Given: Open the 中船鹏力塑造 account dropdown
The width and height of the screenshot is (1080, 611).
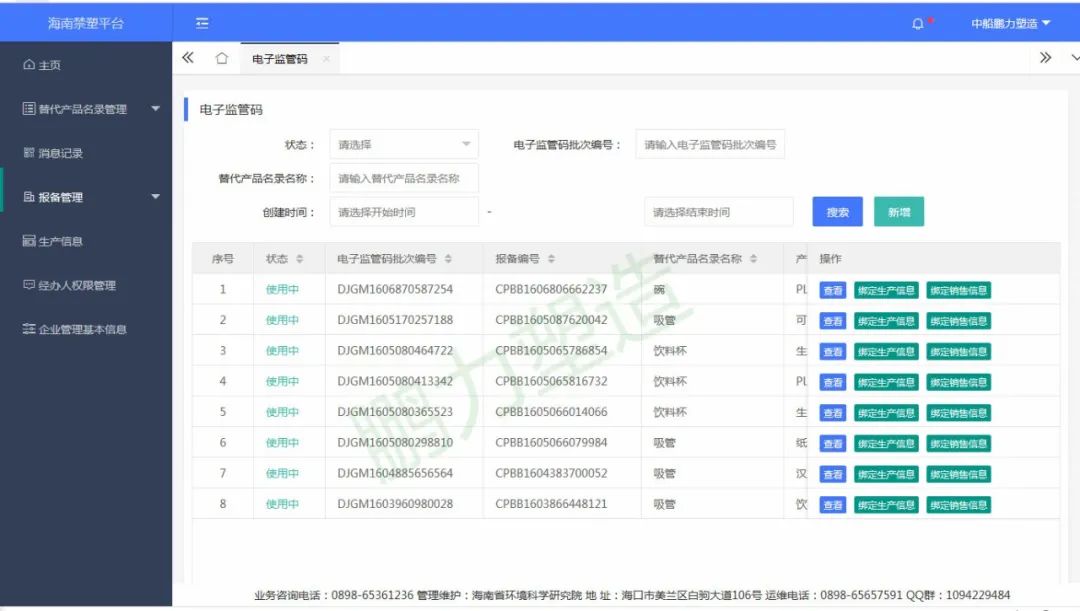Looking at the screenshot, I should coord(1002,21).
